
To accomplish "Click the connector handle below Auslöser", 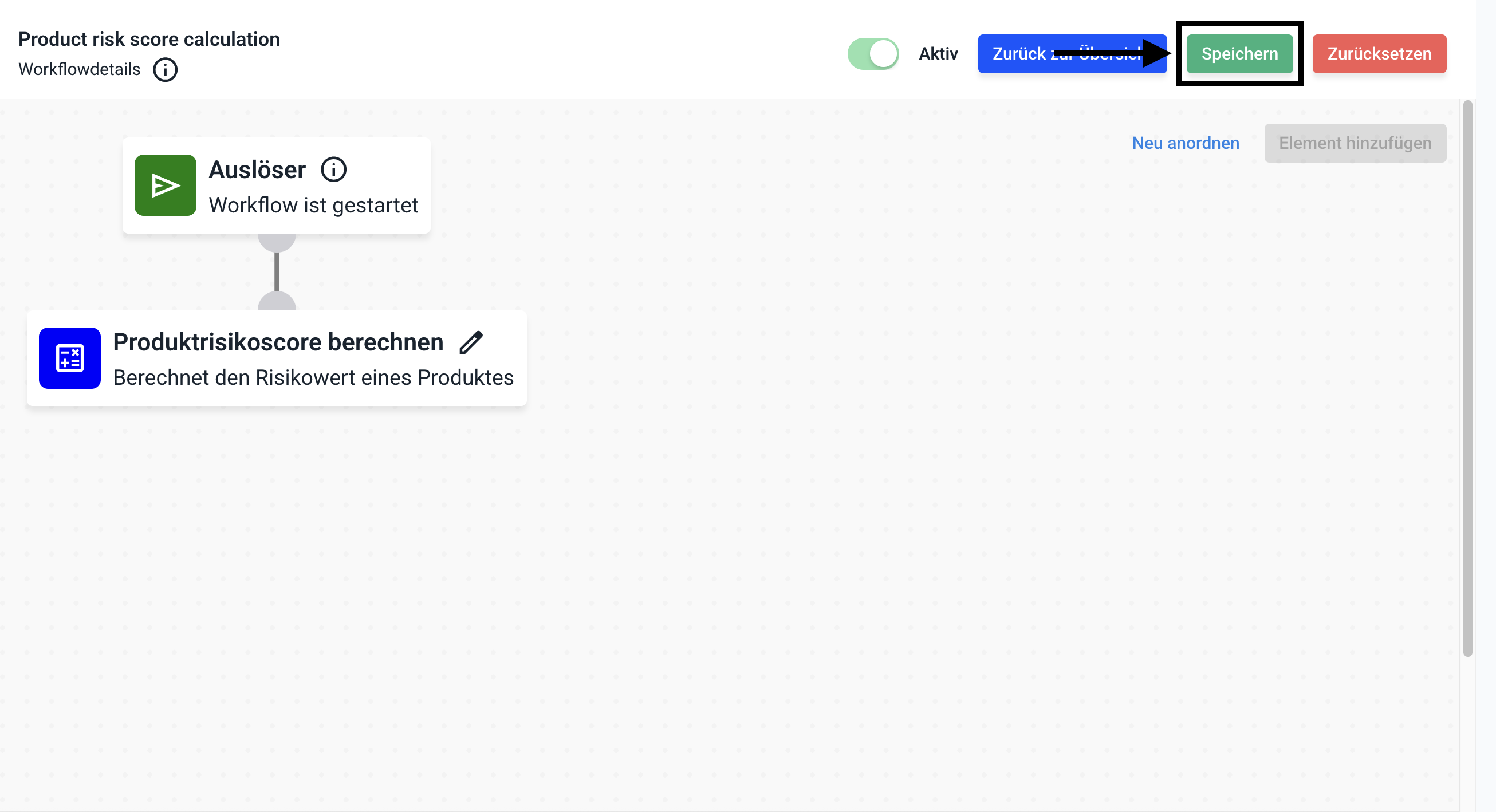I will point(277,242).
